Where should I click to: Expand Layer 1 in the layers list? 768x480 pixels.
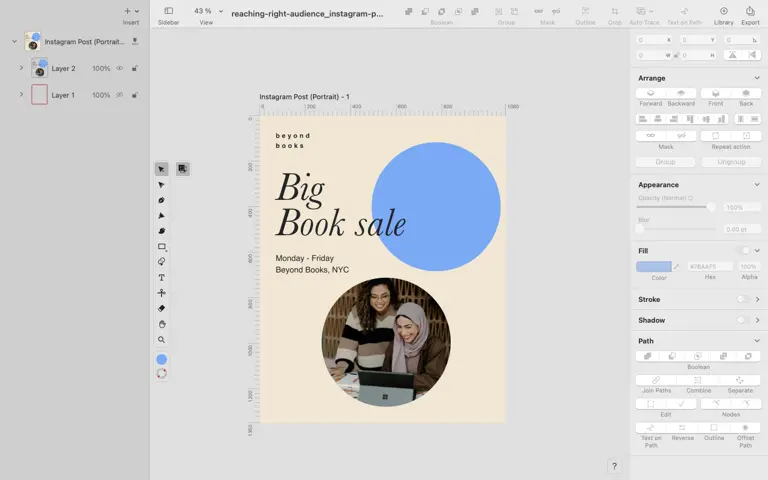(21, 94)
